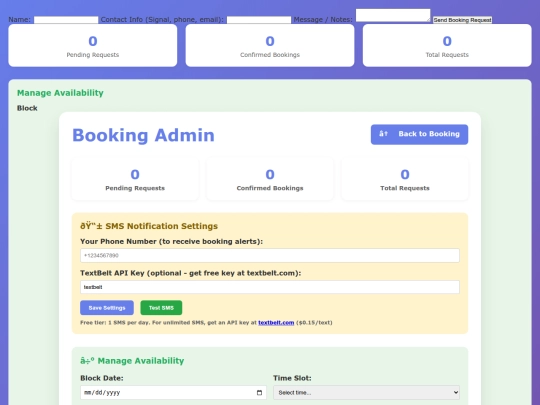Open the textbelt.com link
This screenshot has height=405, width=540.
point(276,323)
